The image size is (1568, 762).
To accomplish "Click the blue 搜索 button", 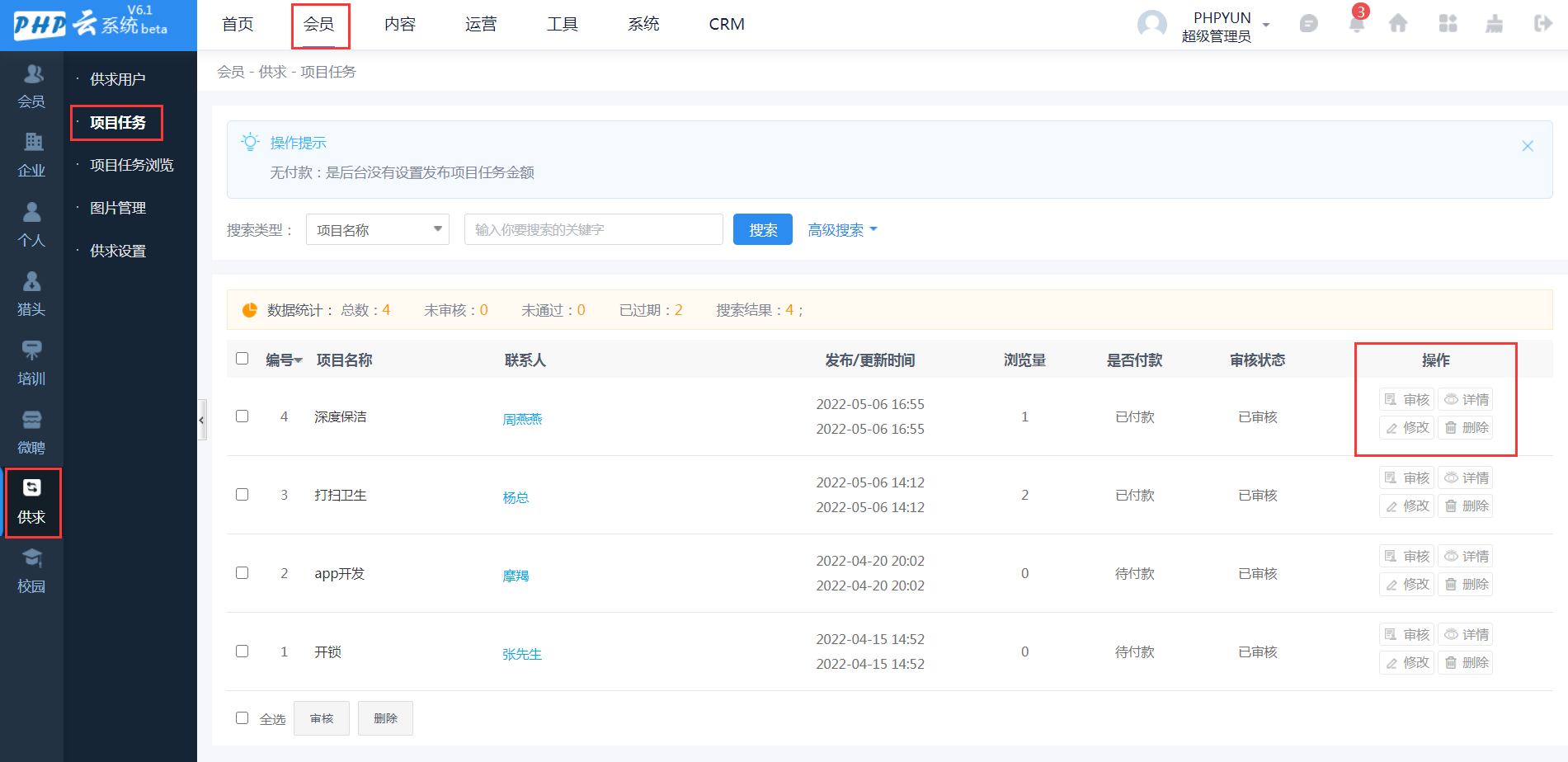I will point(763,229).
